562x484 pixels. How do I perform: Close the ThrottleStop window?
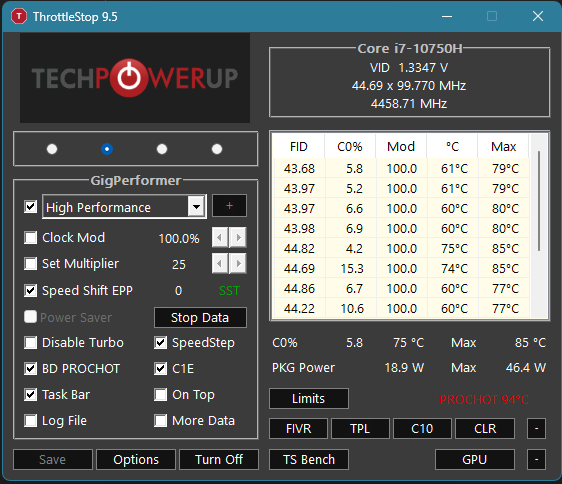[538, 16]
